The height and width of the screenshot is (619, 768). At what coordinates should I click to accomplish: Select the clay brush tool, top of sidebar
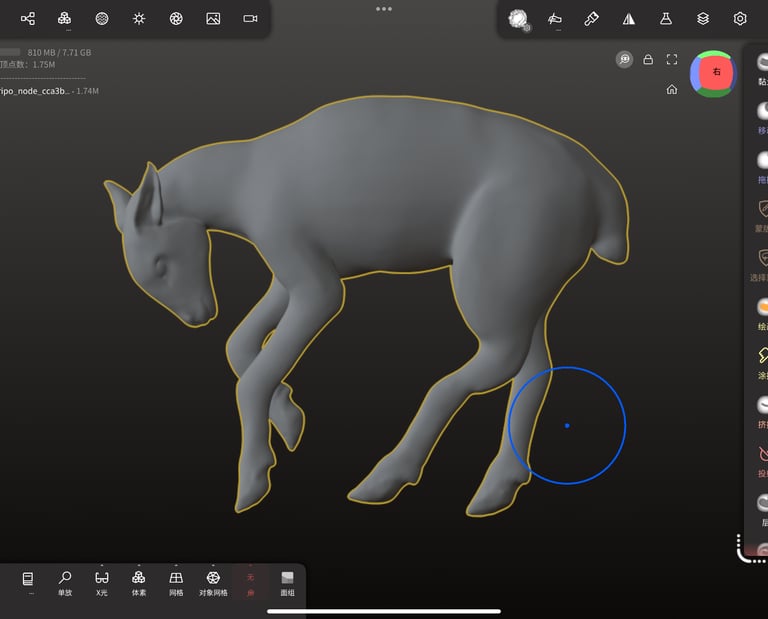(762, 69)
